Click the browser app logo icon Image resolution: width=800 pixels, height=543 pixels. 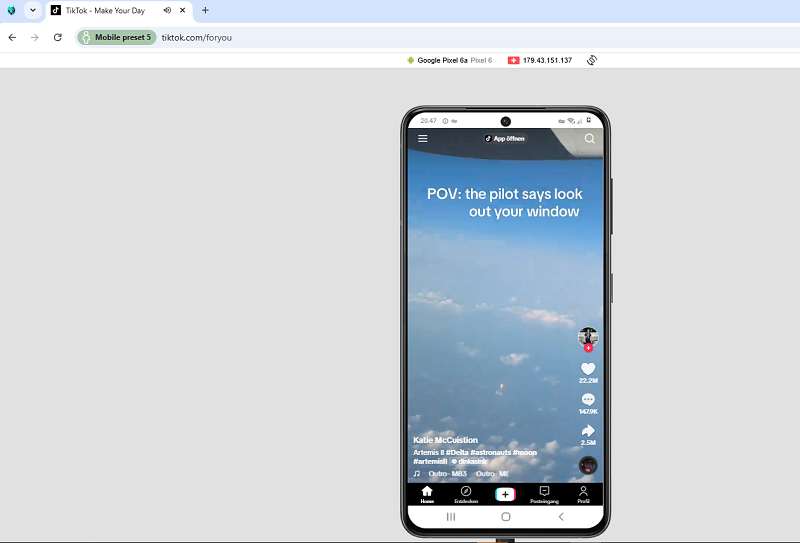pos(11,10)
